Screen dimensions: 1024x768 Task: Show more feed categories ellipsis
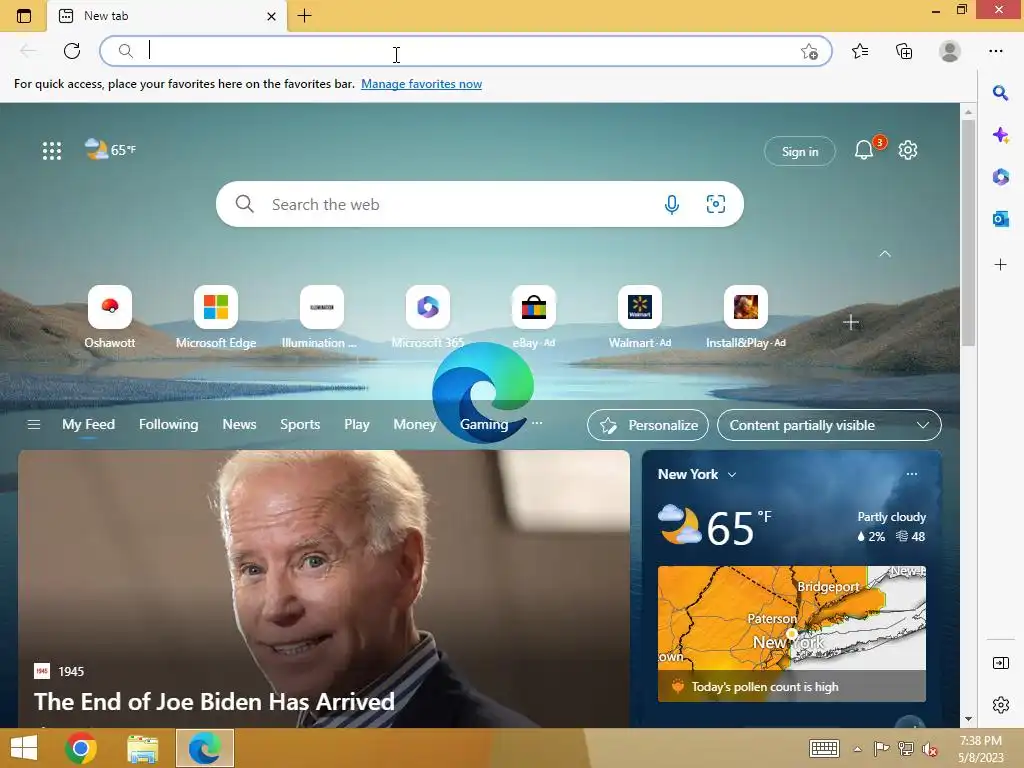[537, 423]
